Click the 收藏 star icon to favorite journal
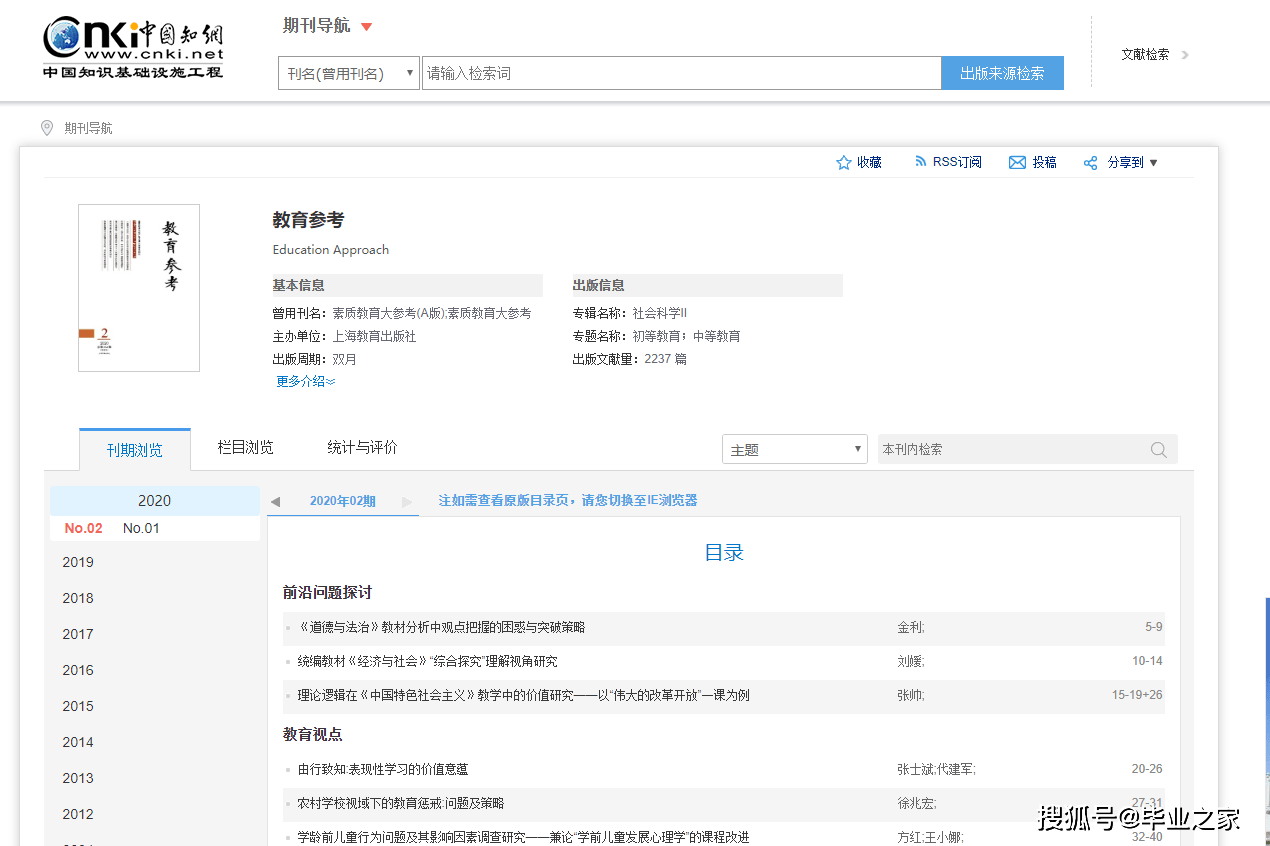 (x=843, y=162)
